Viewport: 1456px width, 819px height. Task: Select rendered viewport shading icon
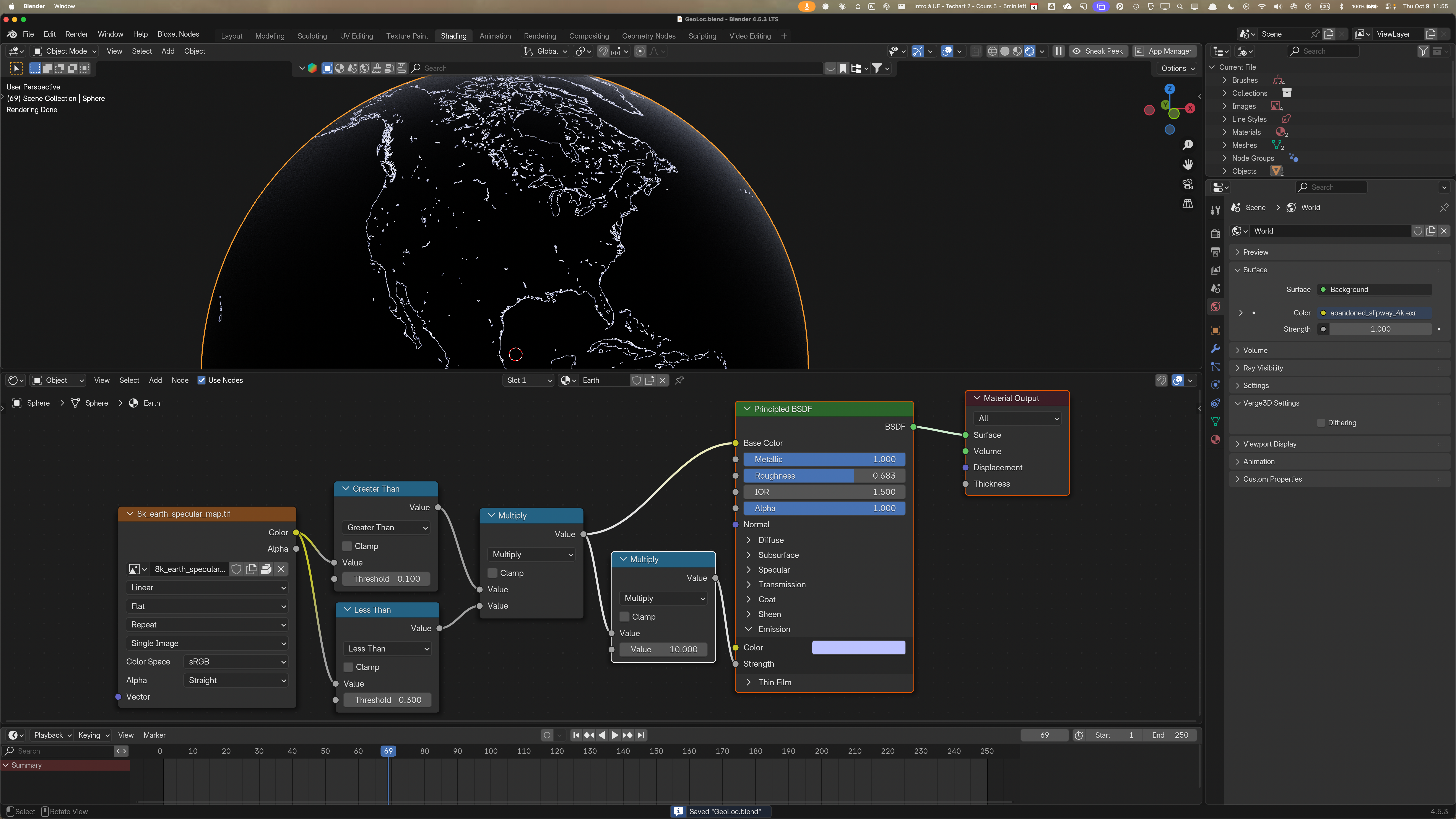point(1030,51)
